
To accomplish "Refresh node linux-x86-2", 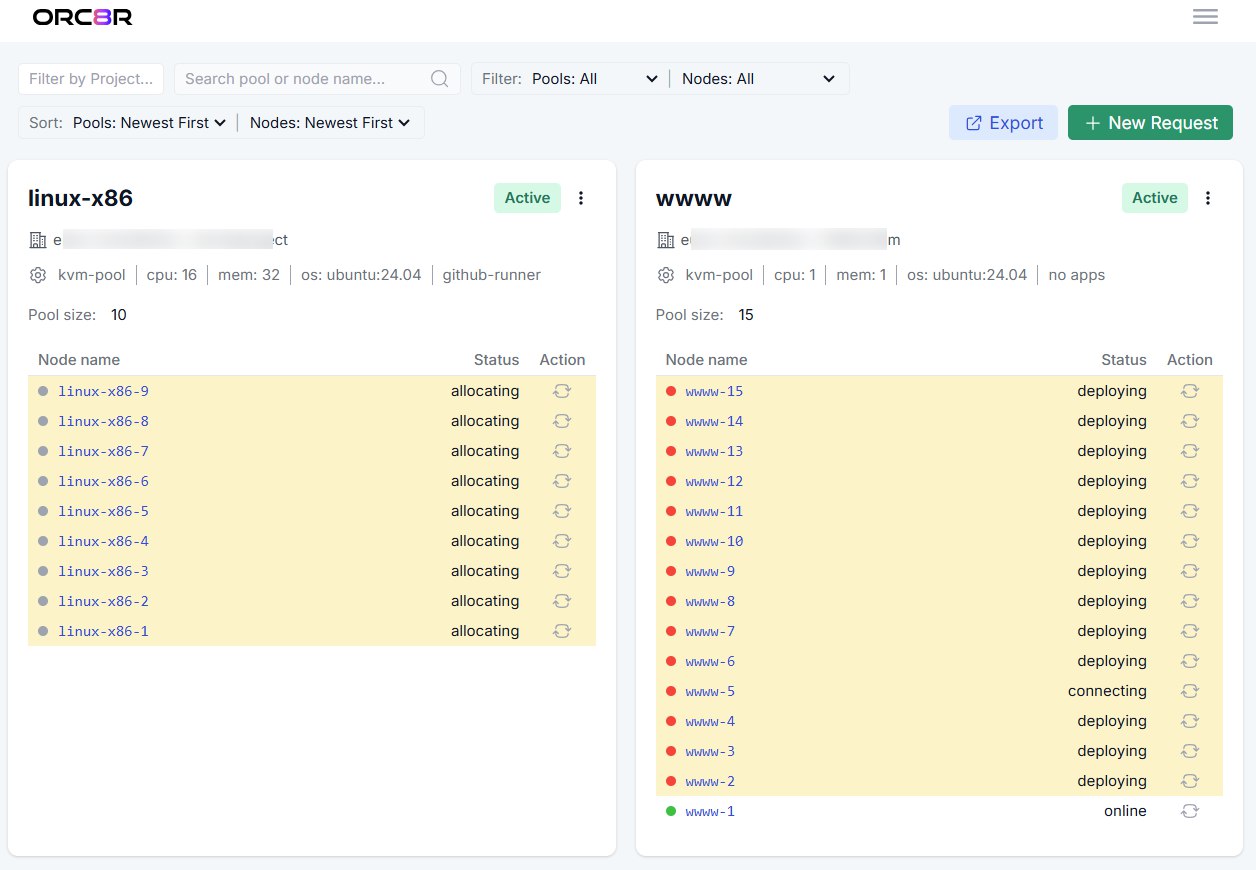I will [562, 601].
